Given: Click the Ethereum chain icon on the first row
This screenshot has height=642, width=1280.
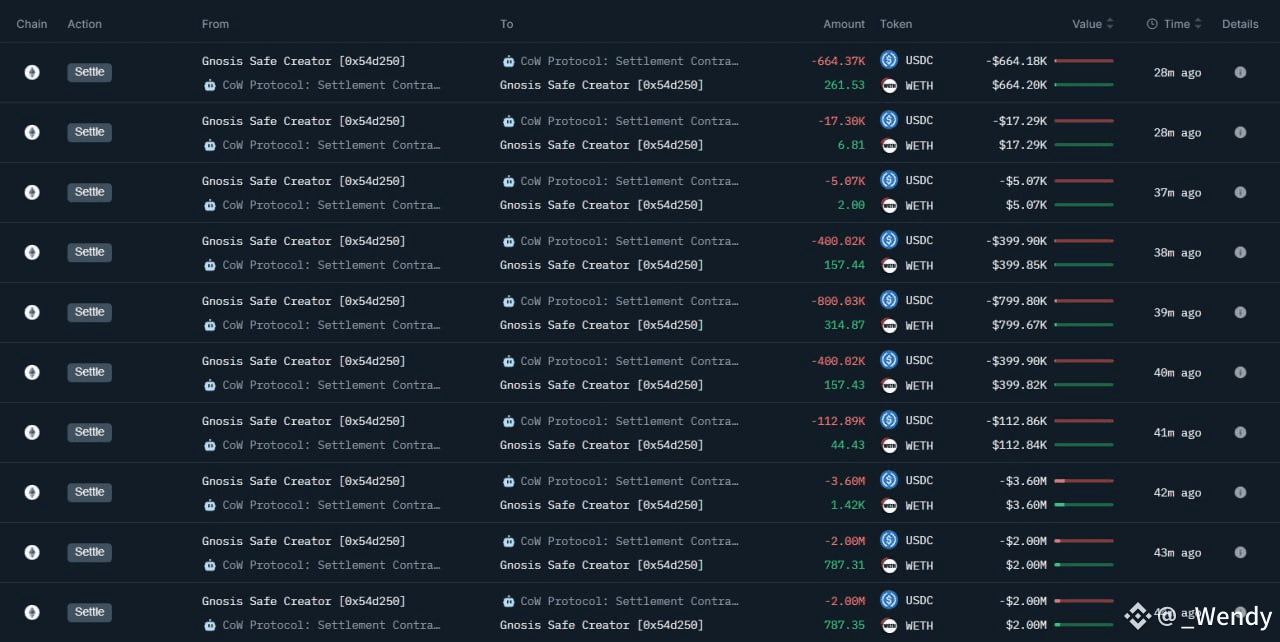Looking at the screenshot, I should (x=31, y=71).
